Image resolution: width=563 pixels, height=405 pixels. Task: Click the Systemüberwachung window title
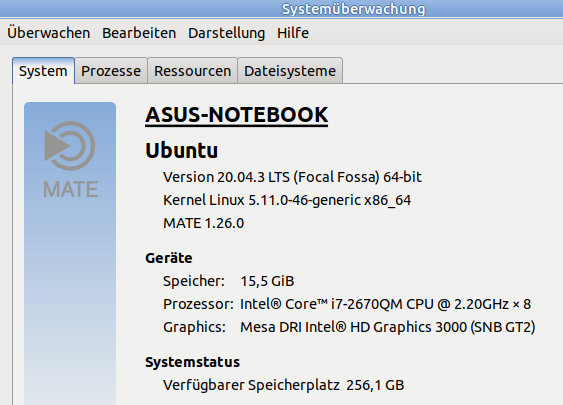pos(354,9)
